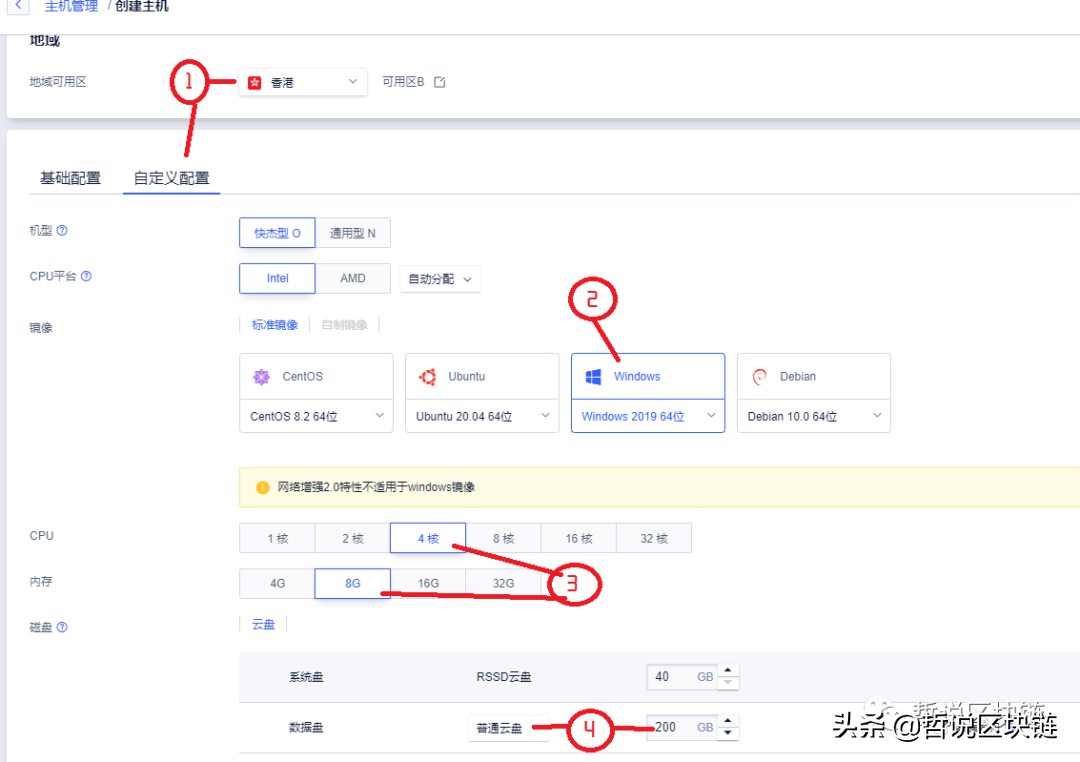Viewport: 1080px width, 762px height.
Task: Select the Windows image card
Action: (648, 376)
